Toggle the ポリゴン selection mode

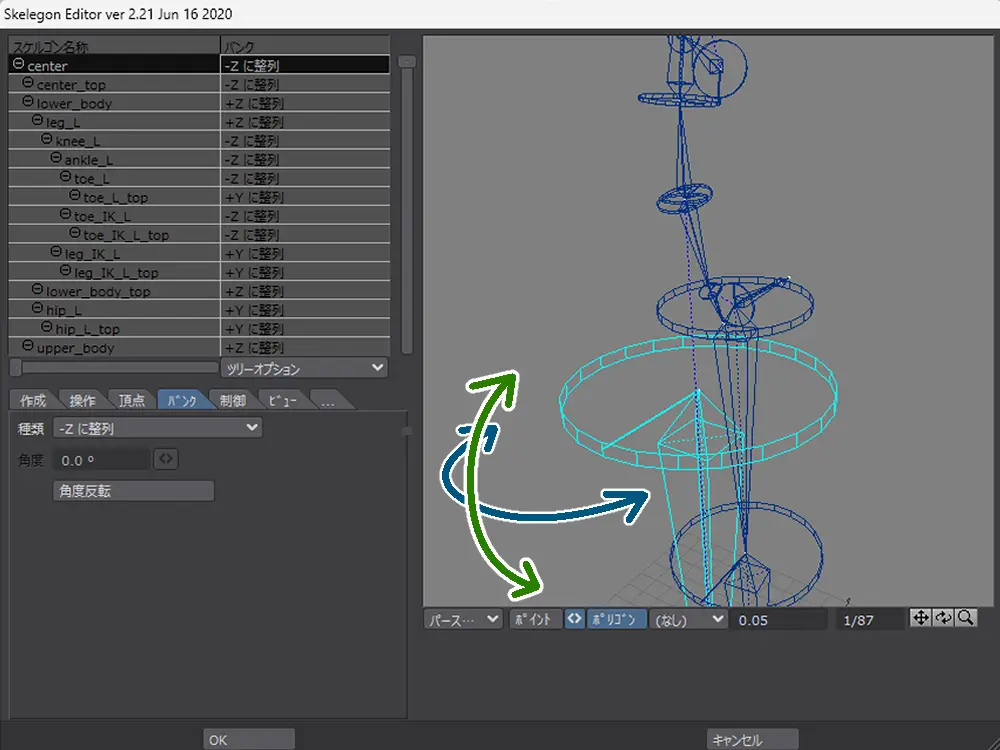click(x=616, y=620)
